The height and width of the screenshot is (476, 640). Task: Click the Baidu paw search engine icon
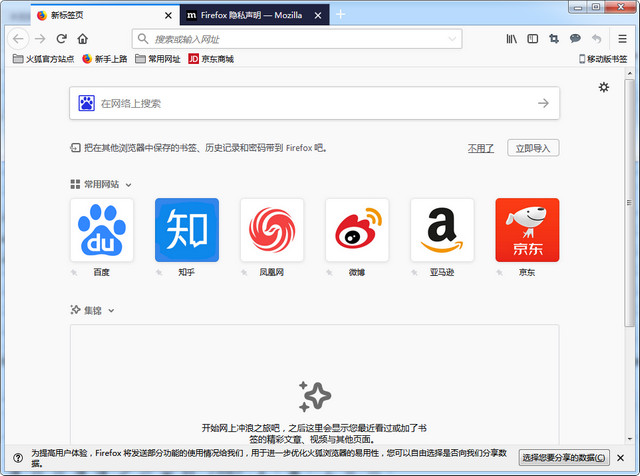click(x=87, y=103)
